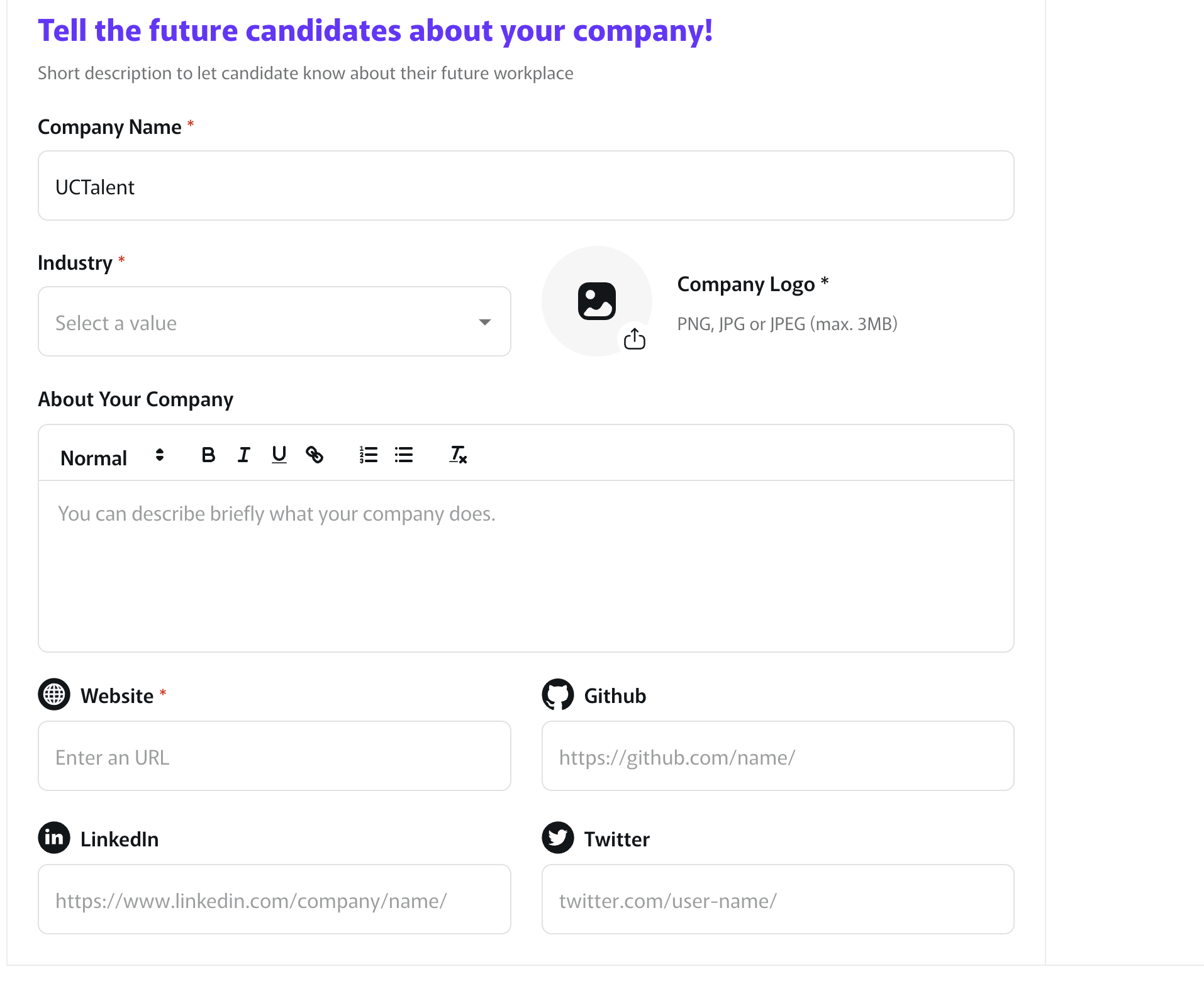Image resolution: width=1204 pixels, height=991 pixels.
Task: Clear text formatting in editor
Action: (x=458, y=455)
